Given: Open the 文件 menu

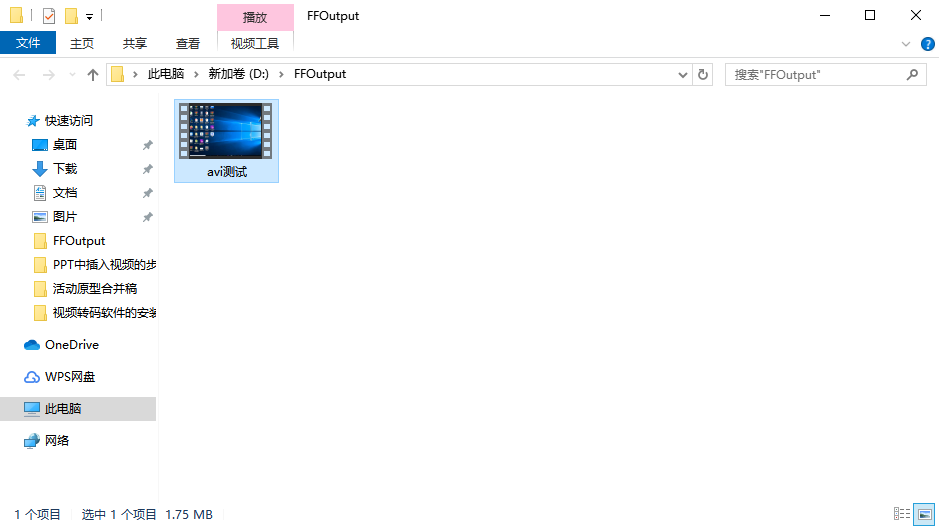Looking at the screenshot, I should click(x=28, y=43).
